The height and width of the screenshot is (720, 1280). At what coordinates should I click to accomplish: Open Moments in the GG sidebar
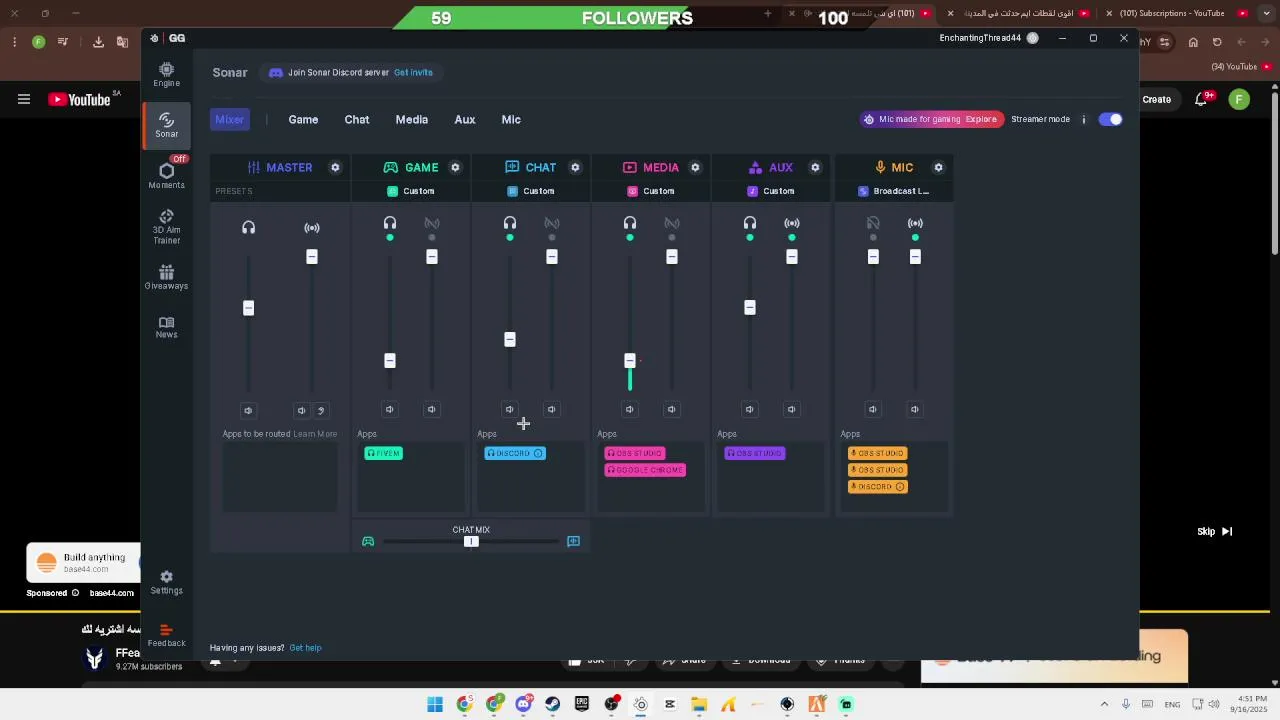point(166,175)
